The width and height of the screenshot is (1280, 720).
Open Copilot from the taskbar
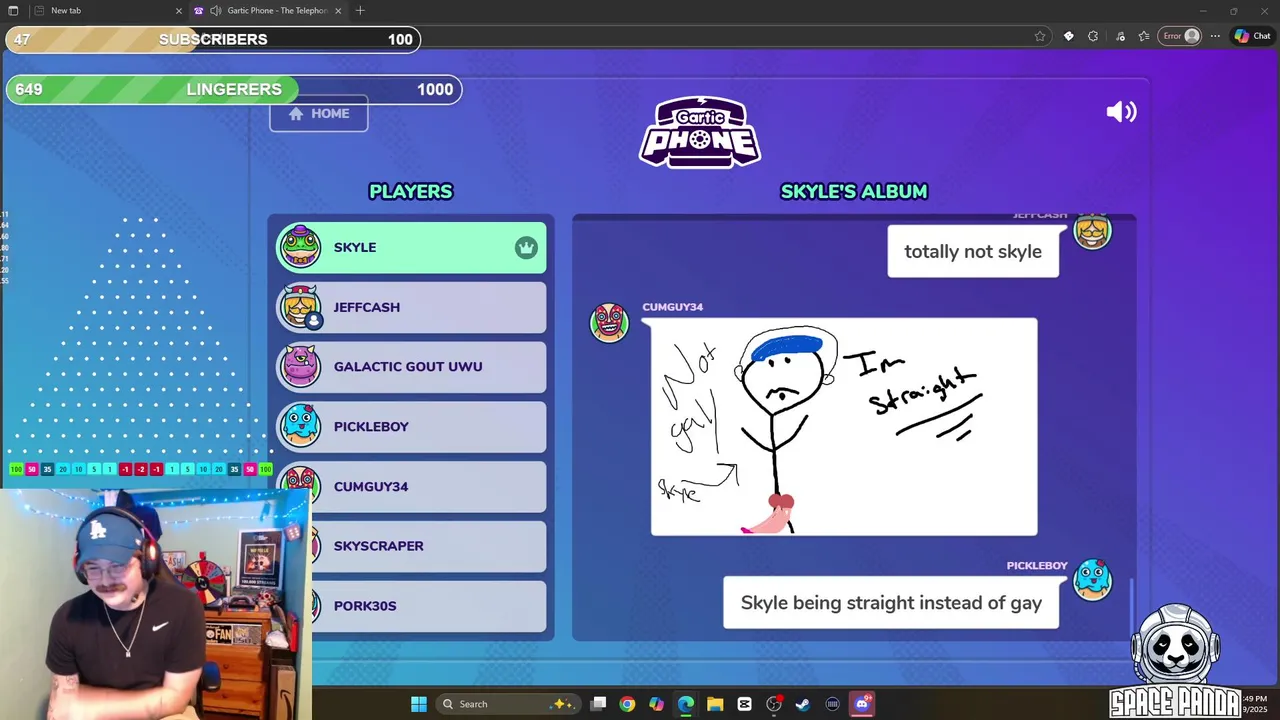656,704
